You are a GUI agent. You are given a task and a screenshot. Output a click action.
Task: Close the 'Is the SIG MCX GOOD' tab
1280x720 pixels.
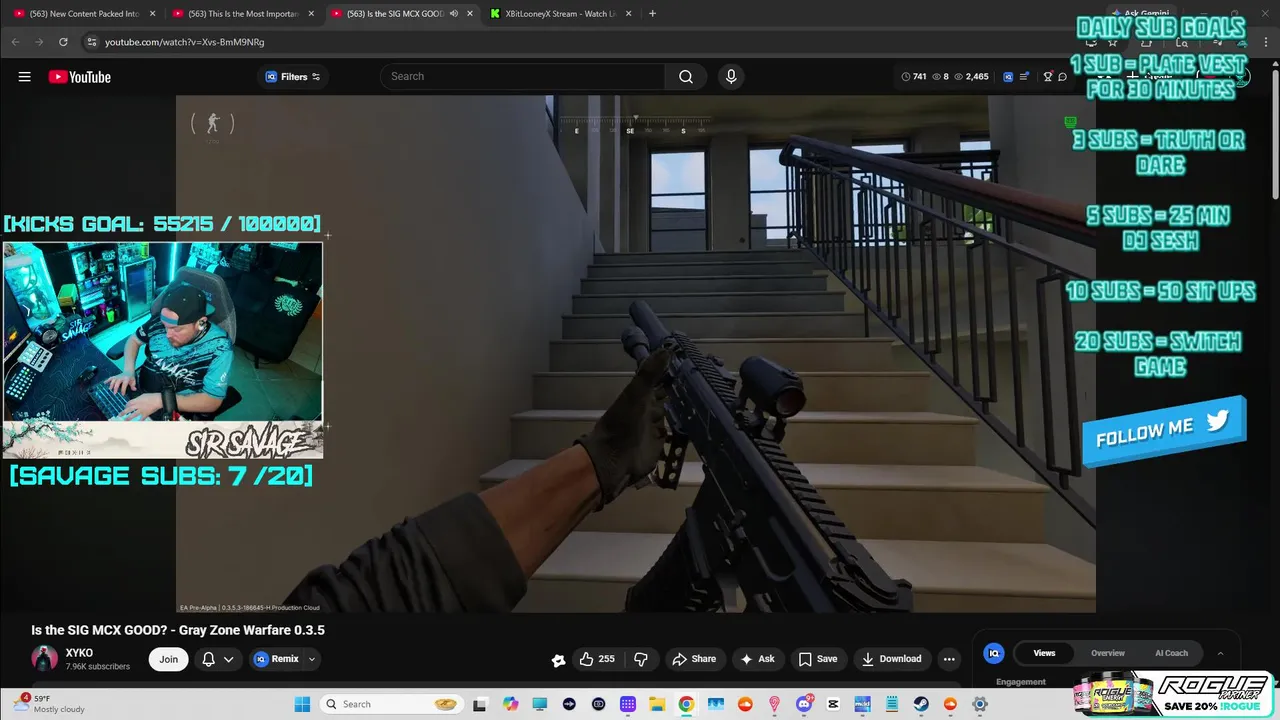(470, 14)
